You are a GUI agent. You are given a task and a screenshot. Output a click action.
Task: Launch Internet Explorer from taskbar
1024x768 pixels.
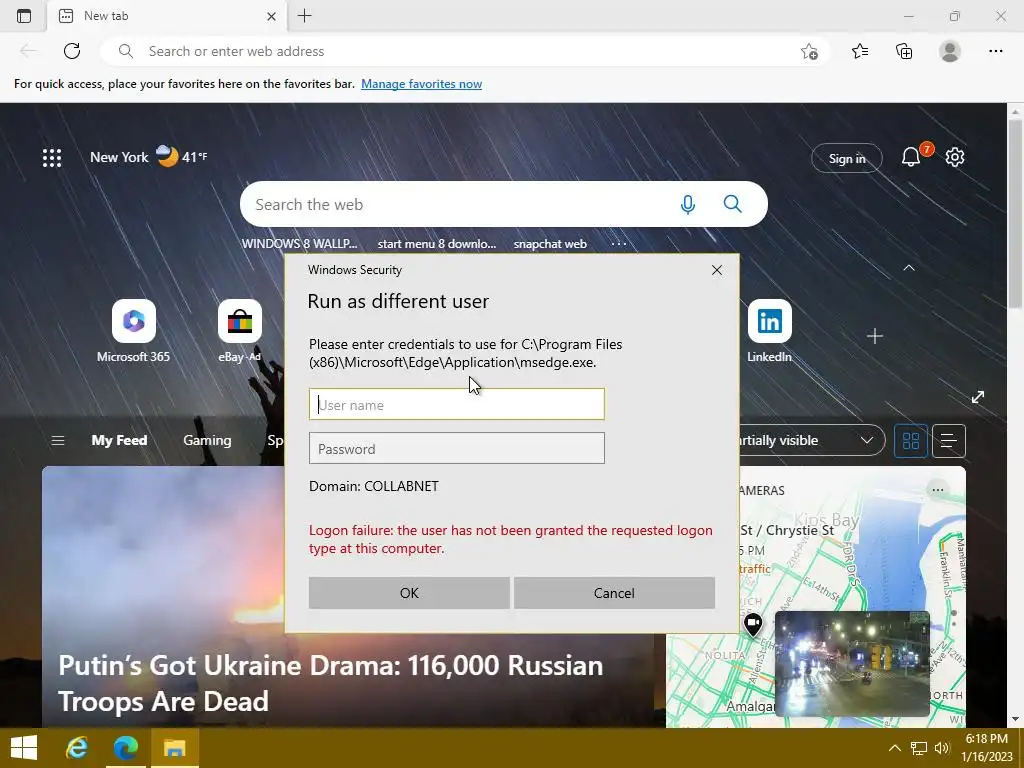pos(77,748)
